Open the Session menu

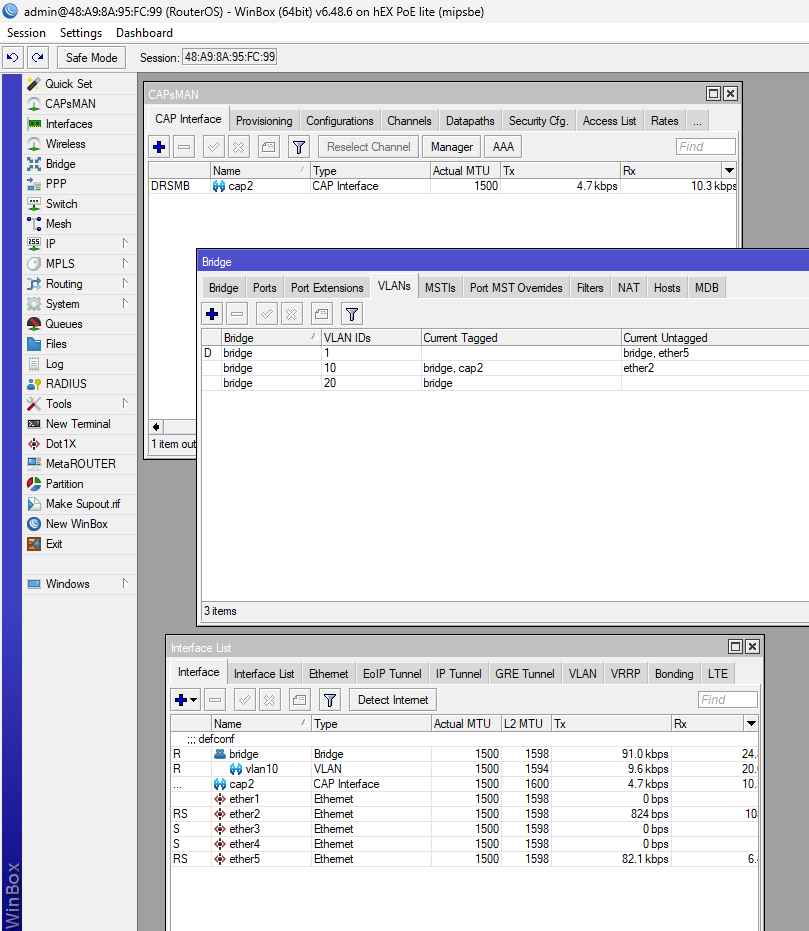point(26,32)
